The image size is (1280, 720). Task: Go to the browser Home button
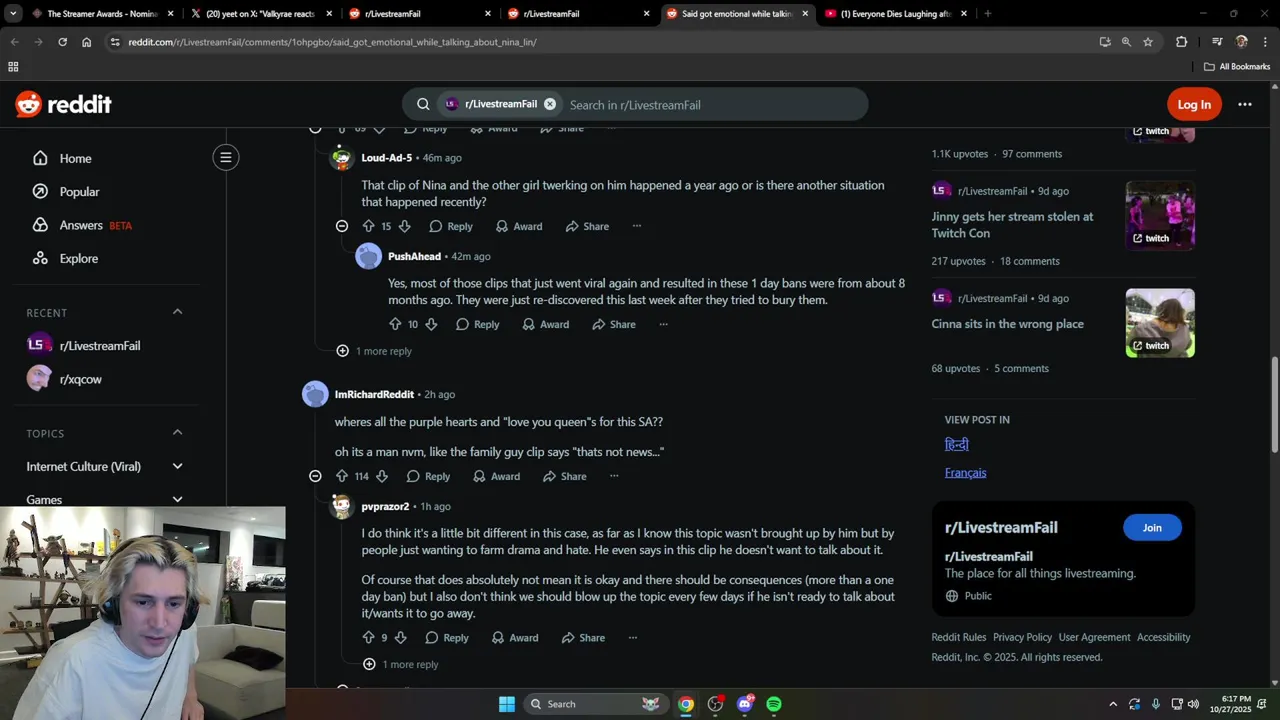[x=87, y=42]
